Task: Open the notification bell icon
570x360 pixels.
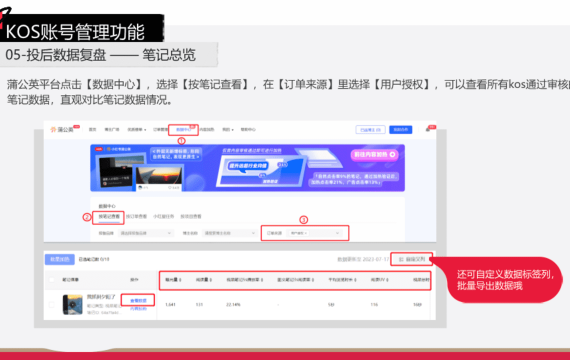Action: pos(428,130)
